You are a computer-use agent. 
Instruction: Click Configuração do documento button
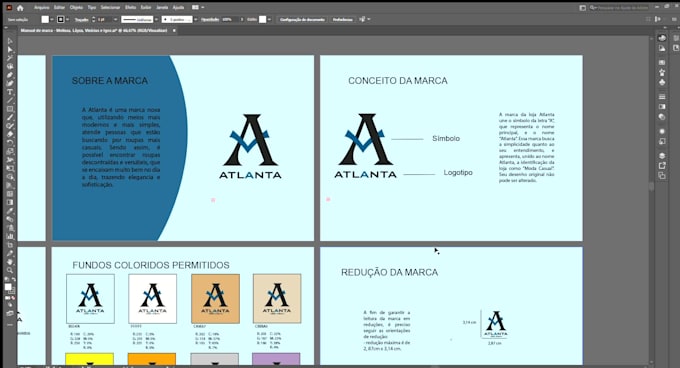point(302,20)
